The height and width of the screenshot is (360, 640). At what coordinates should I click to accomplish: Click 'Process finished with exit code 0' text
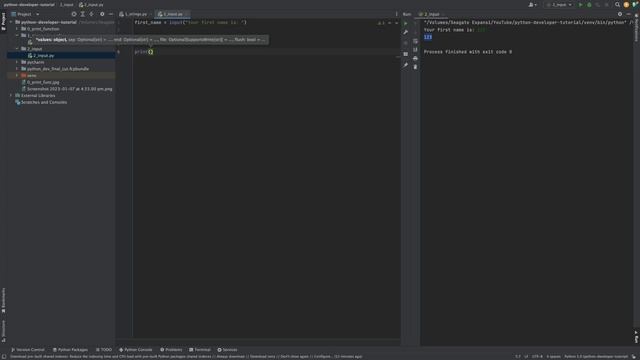point(468,52)
